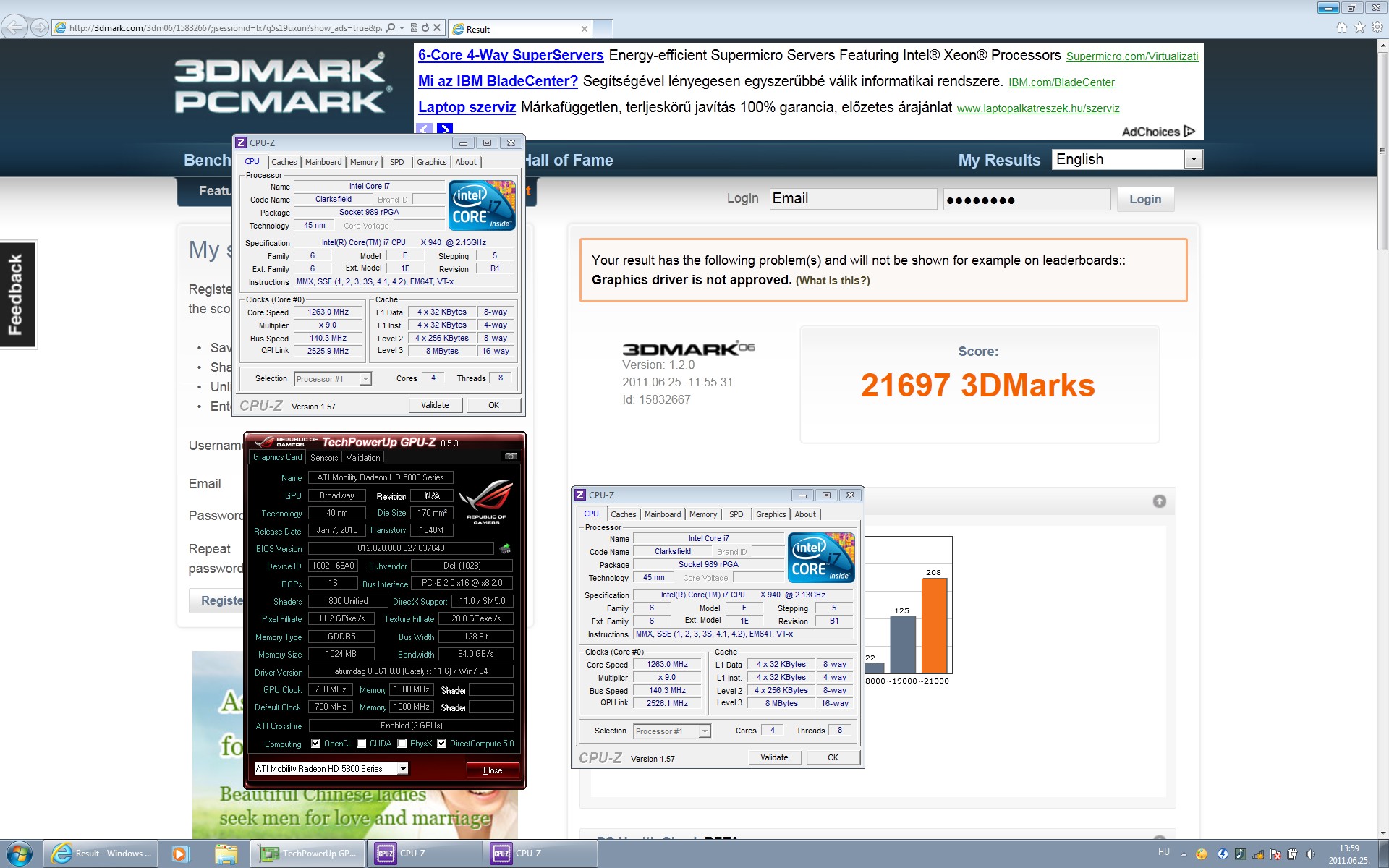This screenshot has height=868, width=1389.
Task: Open IE home page icon
Action: (1342, 27)
